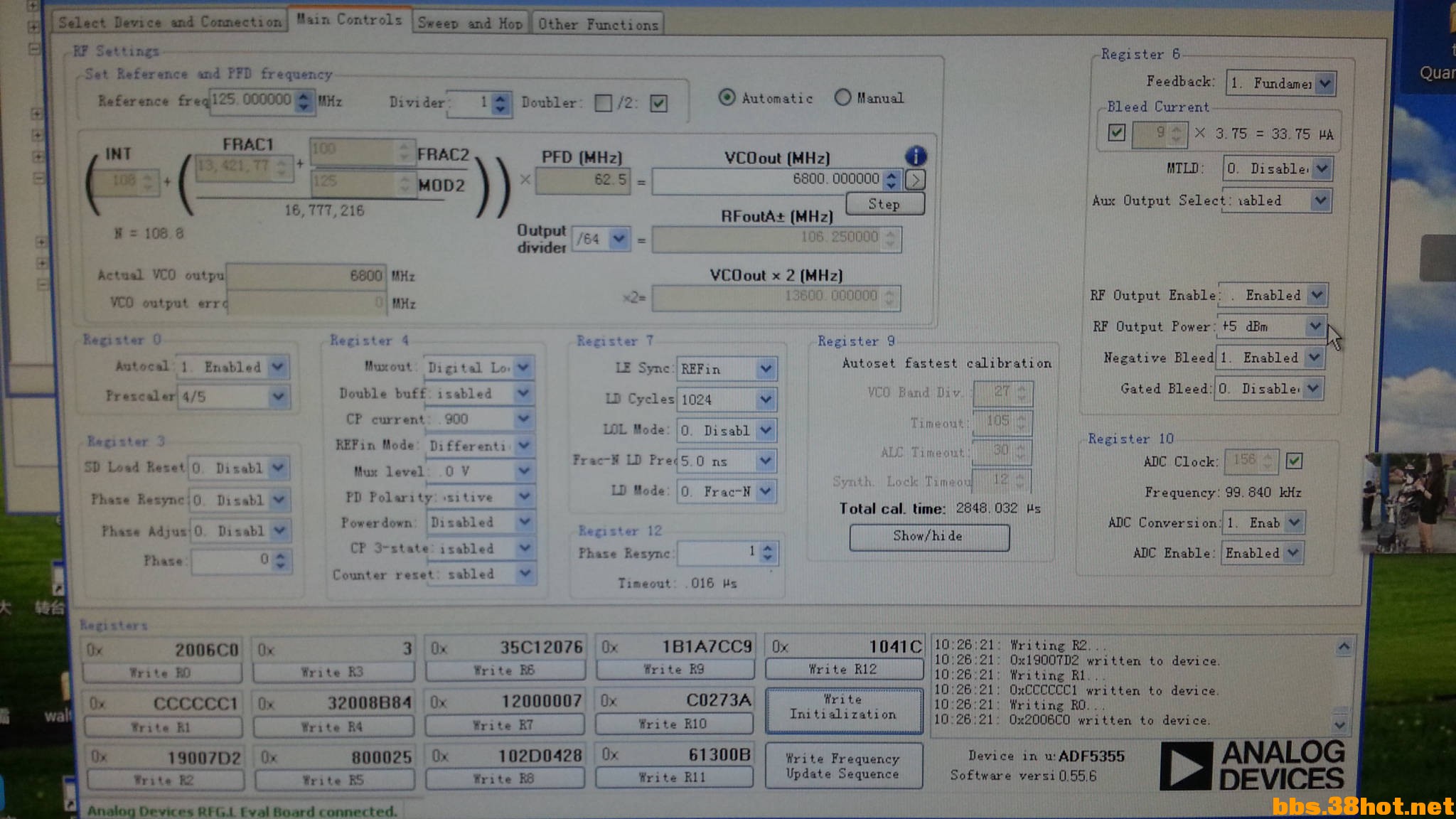The height and width of the screenshot is (819, 1456).
Task: Click the Write R6 button
Action: (x=505, y=670)
